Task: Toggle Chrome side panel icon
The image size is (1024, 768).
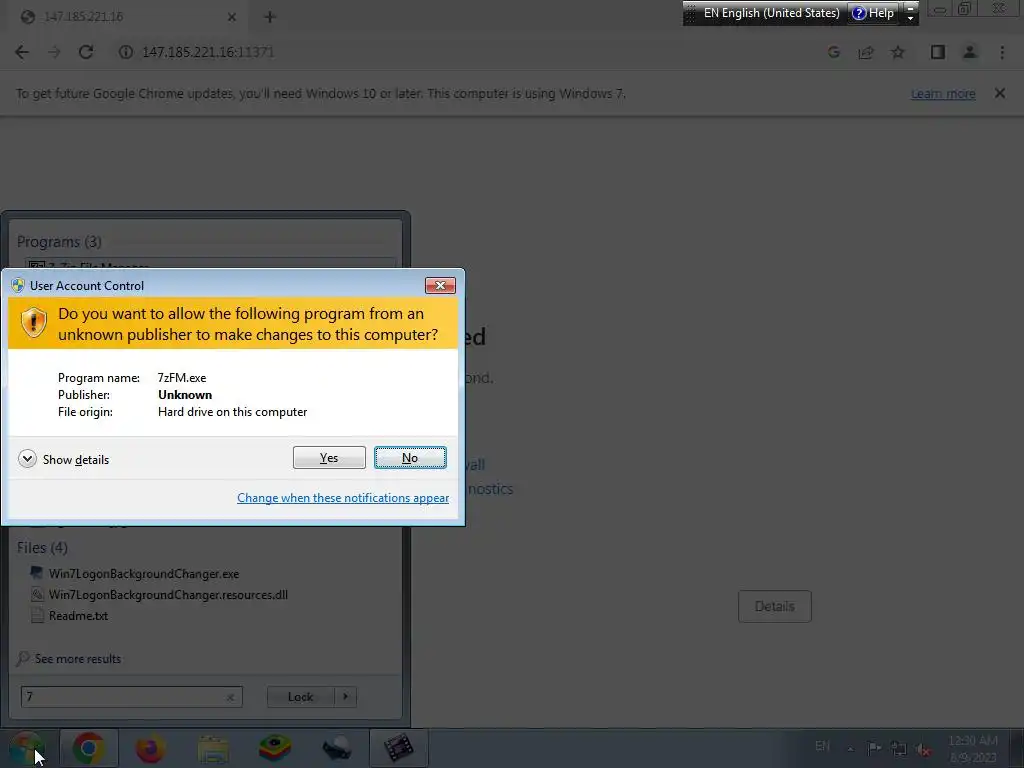Action: [938, 52]
